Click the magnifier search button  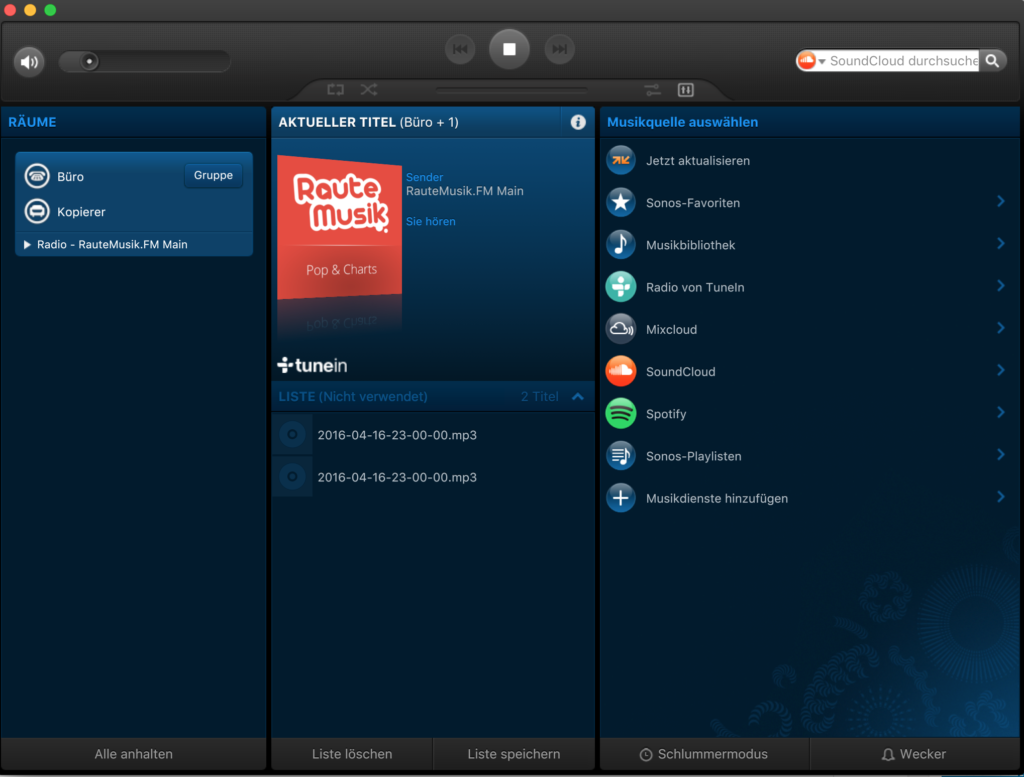[x=992, y=61]
